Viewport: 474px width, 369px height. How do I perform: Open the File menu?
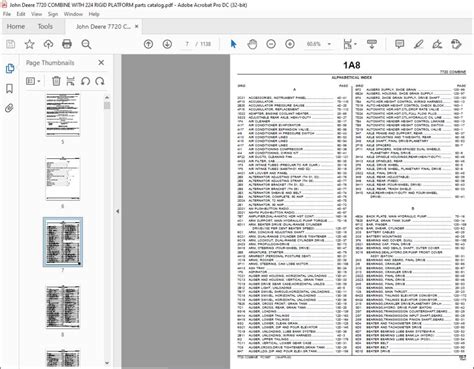tap(7, 14)
